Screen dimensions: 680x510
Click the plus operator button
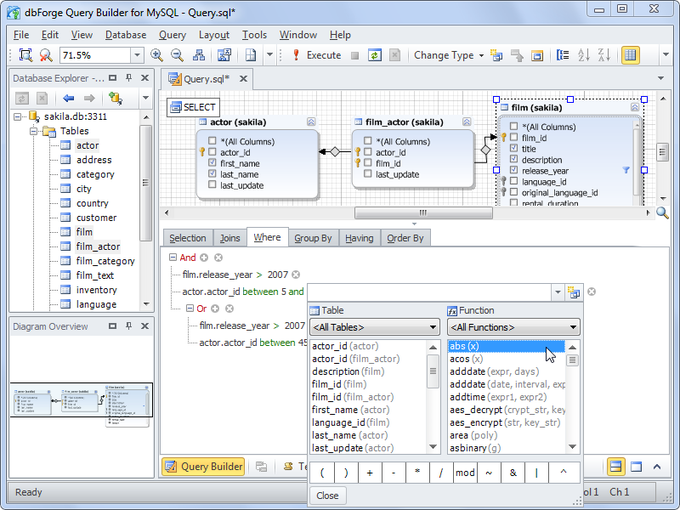click(x=369, y=473)
